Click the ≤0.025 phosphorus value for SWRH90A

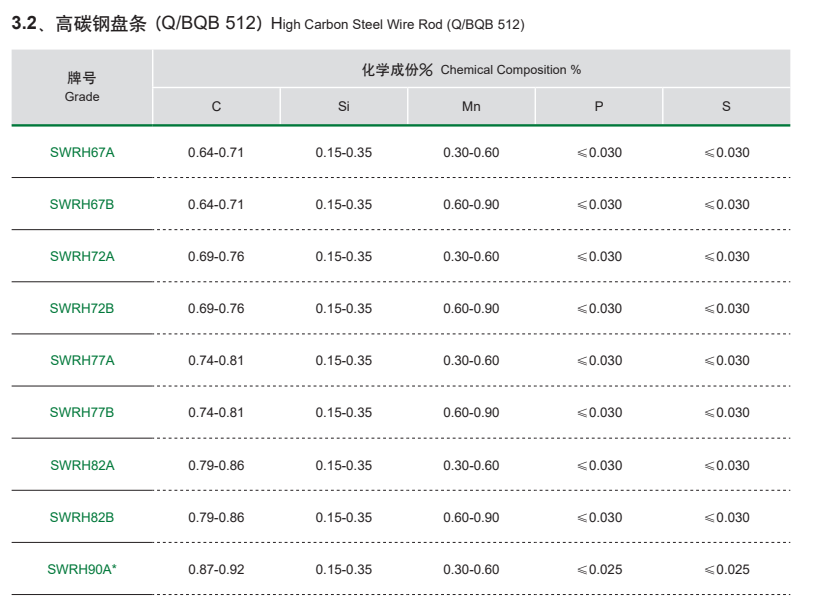[599, 570]
